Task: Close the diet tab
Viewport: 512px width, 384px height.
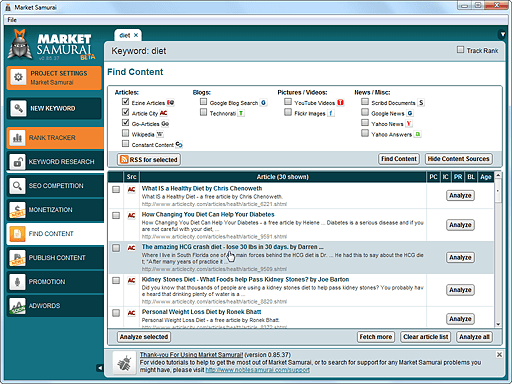Action: [136, 35]
